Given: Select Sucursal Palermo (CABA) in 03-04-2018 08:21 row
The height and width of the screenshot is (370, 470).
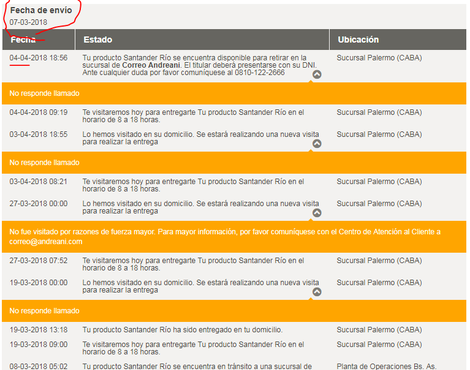Looking at the screenshot, I should tap(379, 182).
